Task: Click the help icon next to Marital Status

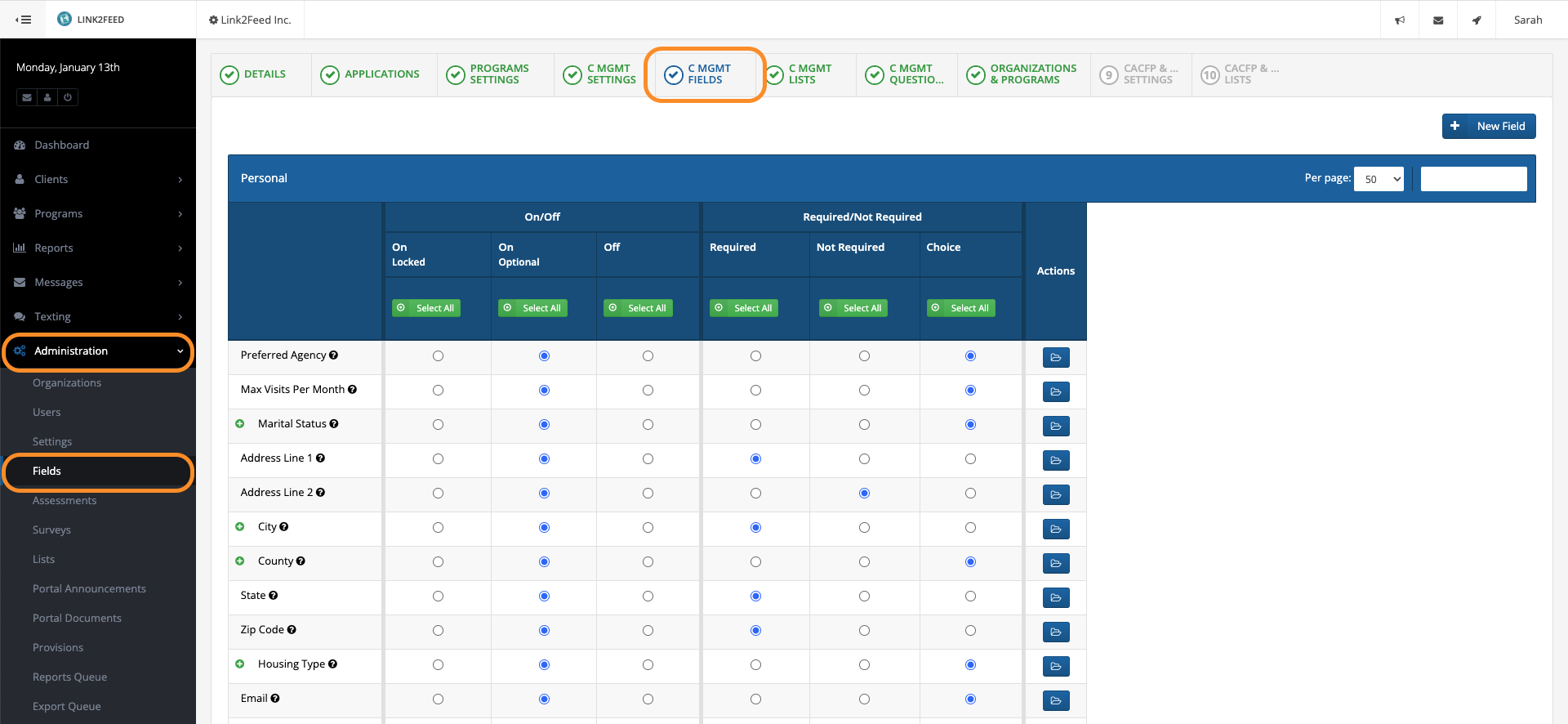Action: 334,424
